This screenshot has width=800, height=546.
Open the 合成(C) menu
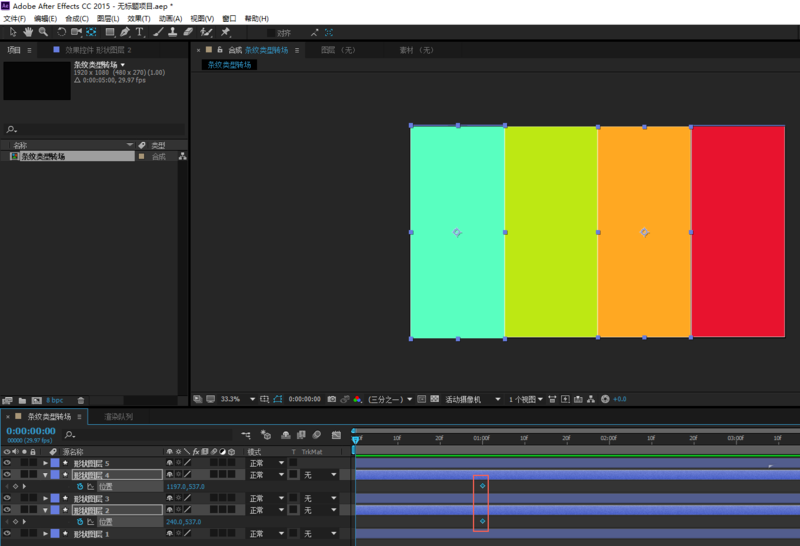click(x=77, y=18)
